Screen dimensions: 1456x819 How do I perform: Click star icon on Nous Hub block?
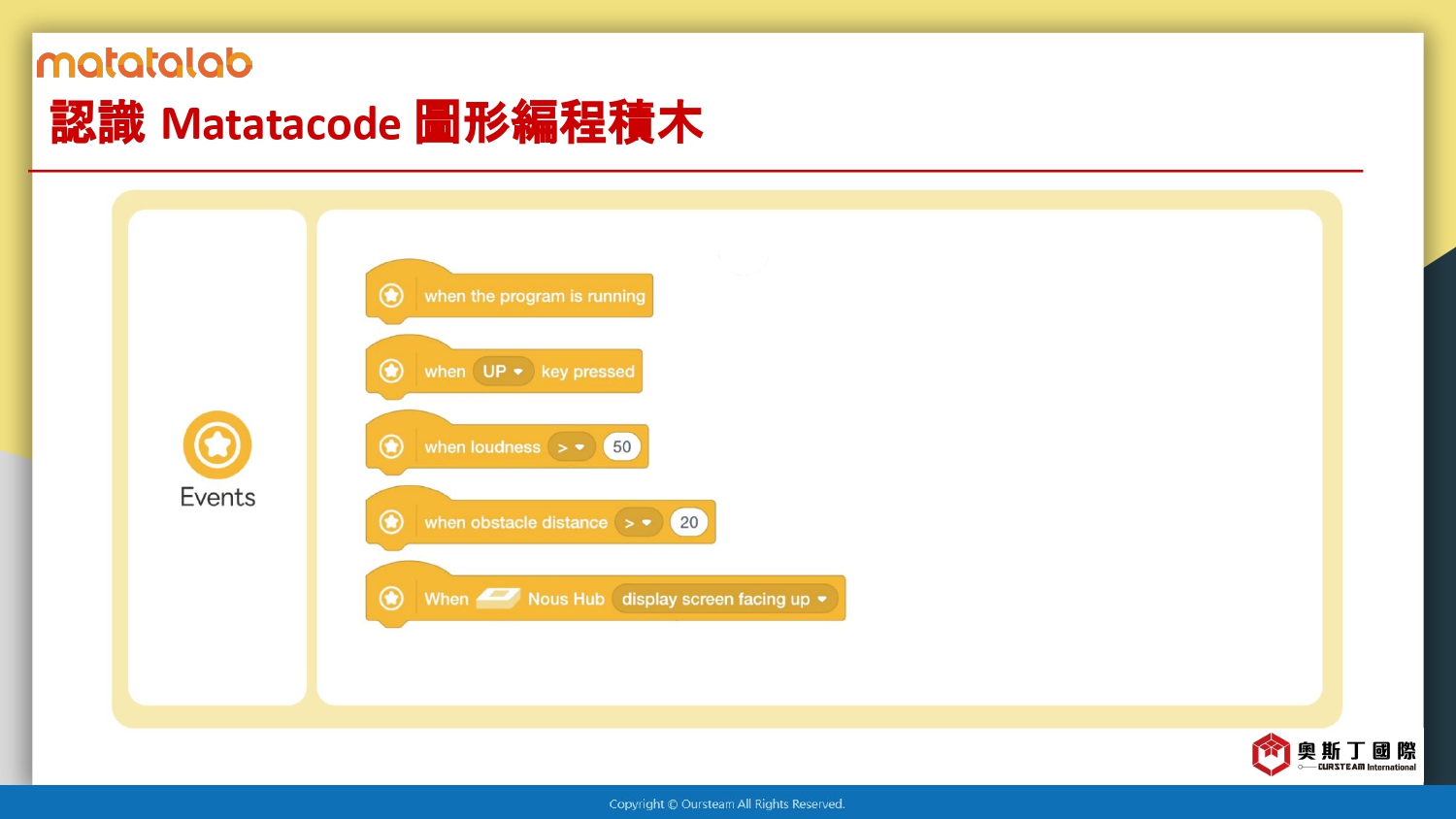tap(391, 598)
